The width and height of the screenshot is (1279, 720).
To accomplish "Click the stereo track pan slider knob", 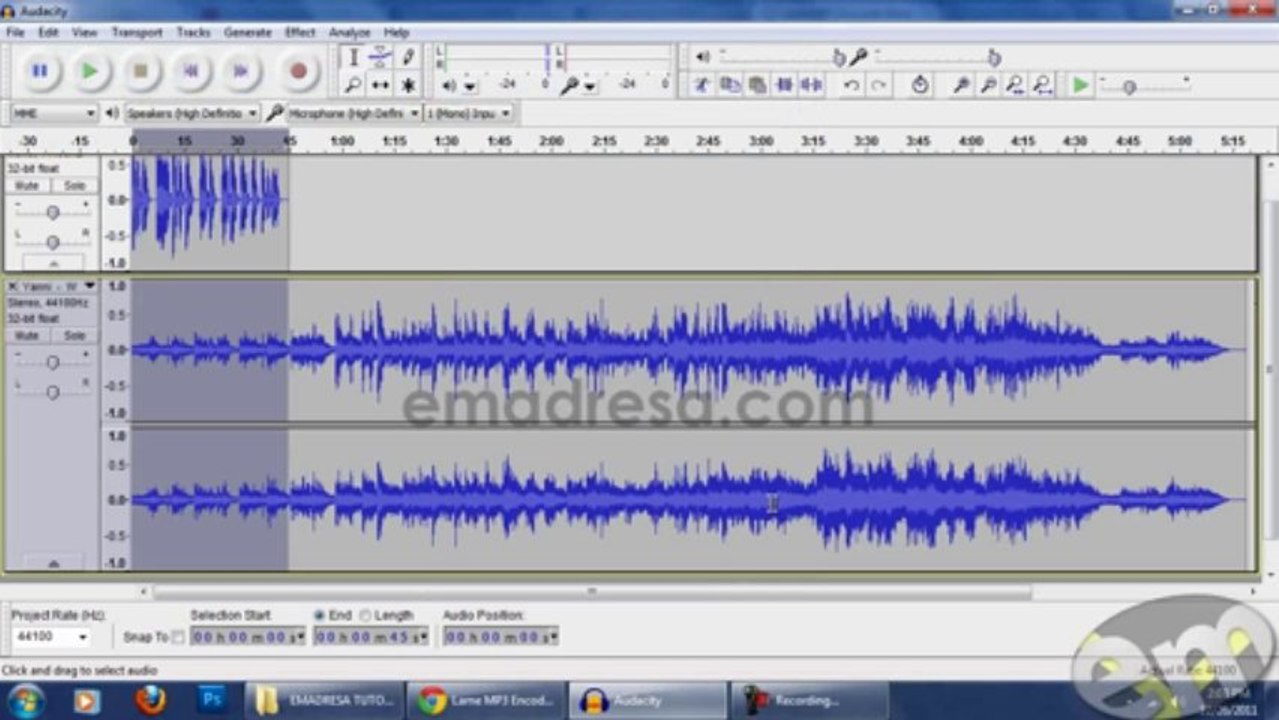I will pyautogui.click(x=52, y=392).
